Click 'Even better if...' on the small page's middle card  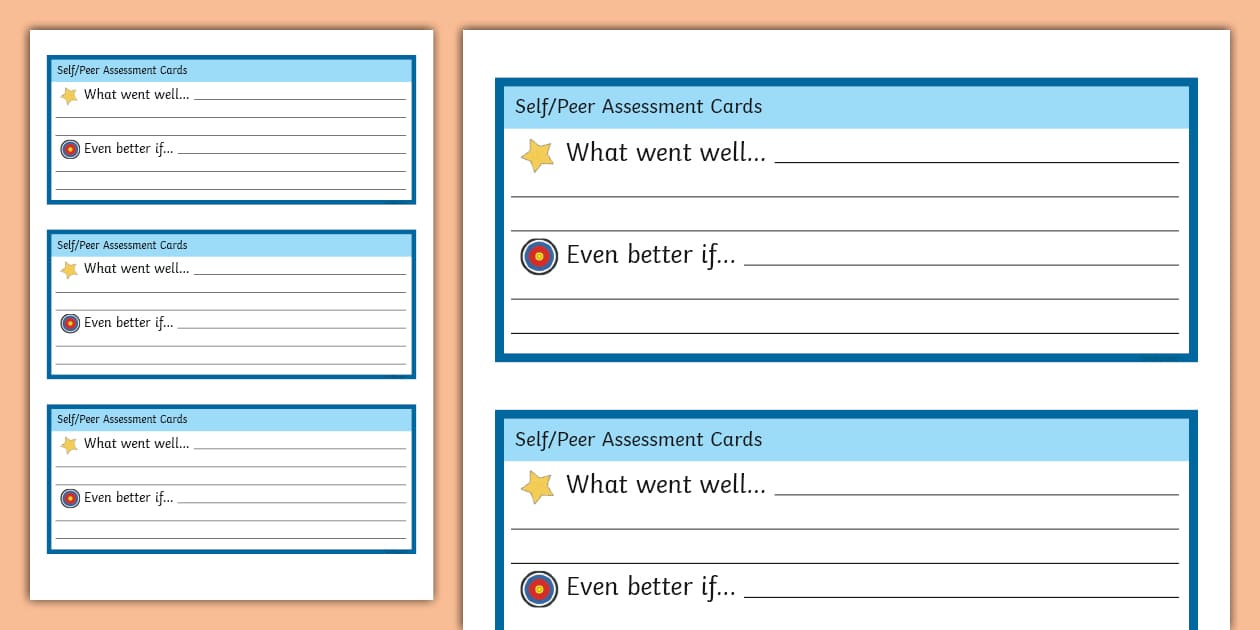click(128, 323)
